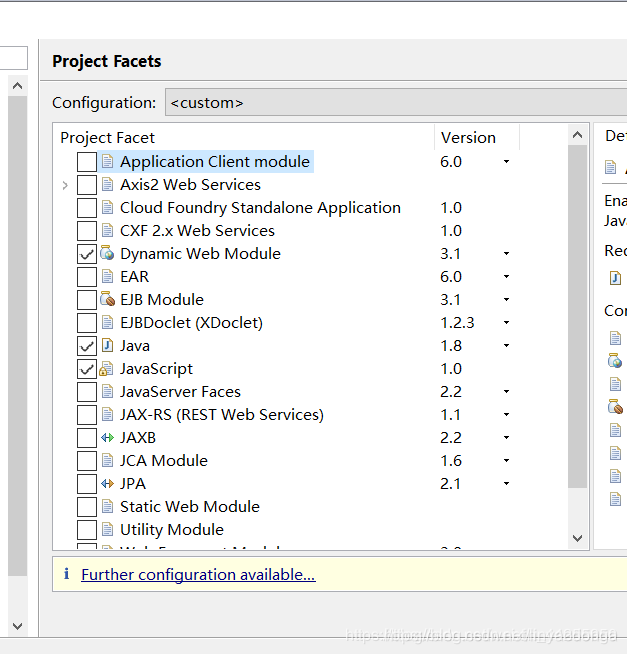Image resolution: width=627 pixels, height=654 pixels.
Task: Tick the EAR facet checkbox
Action: tap(87, 277)
